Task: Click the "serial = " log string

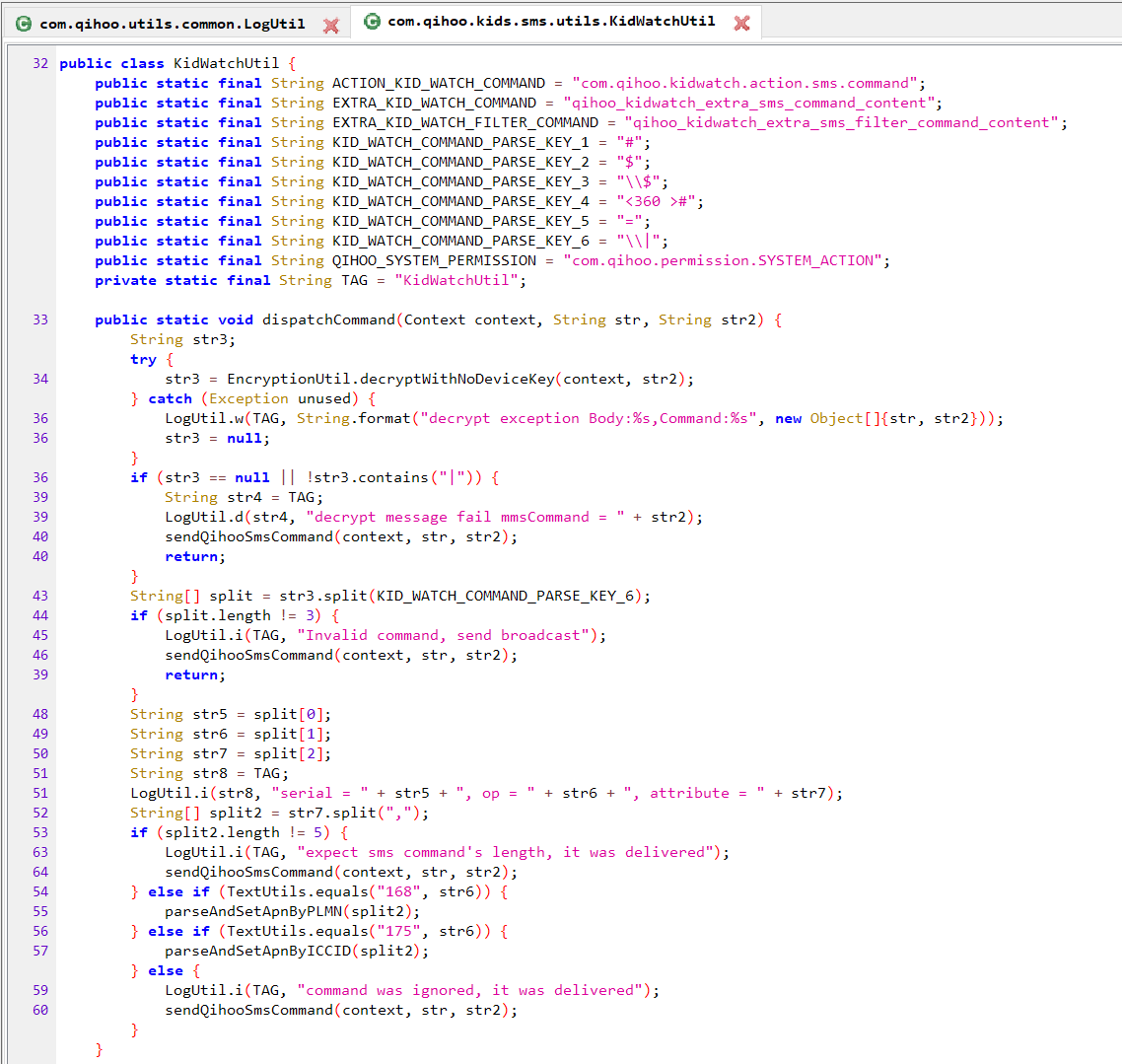Action: pos(319,793)
